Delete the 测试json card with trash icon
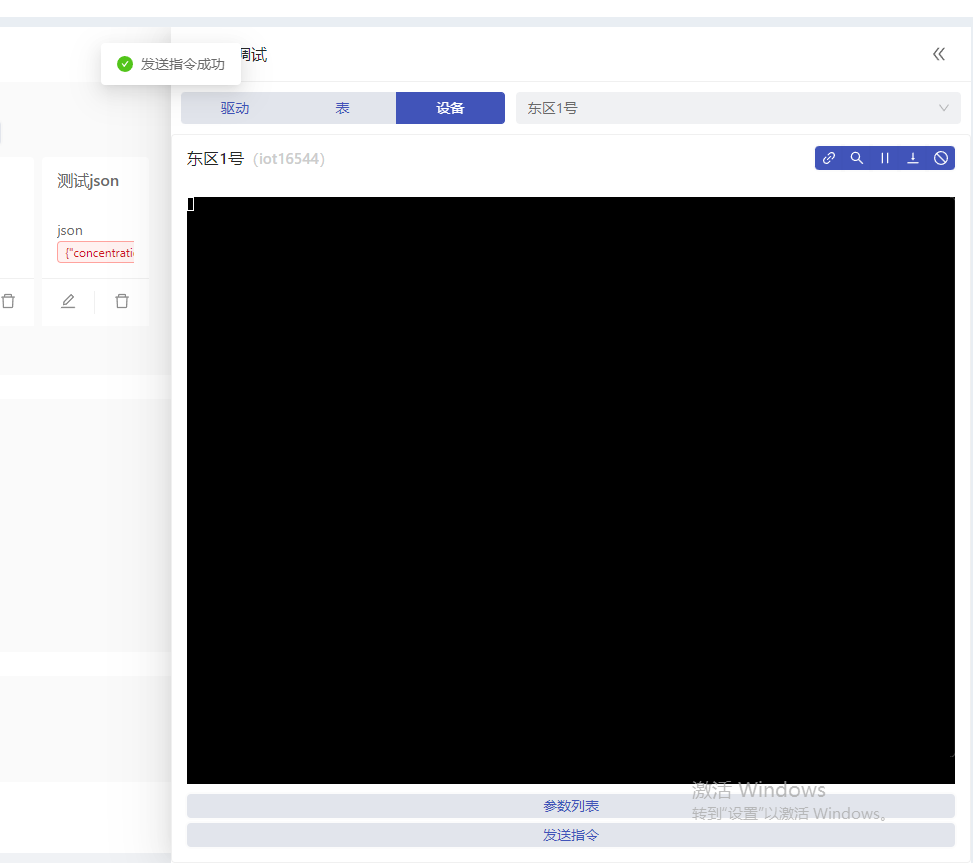The height and width of the screenshot is (863, 973). click(x=122, y=302)
